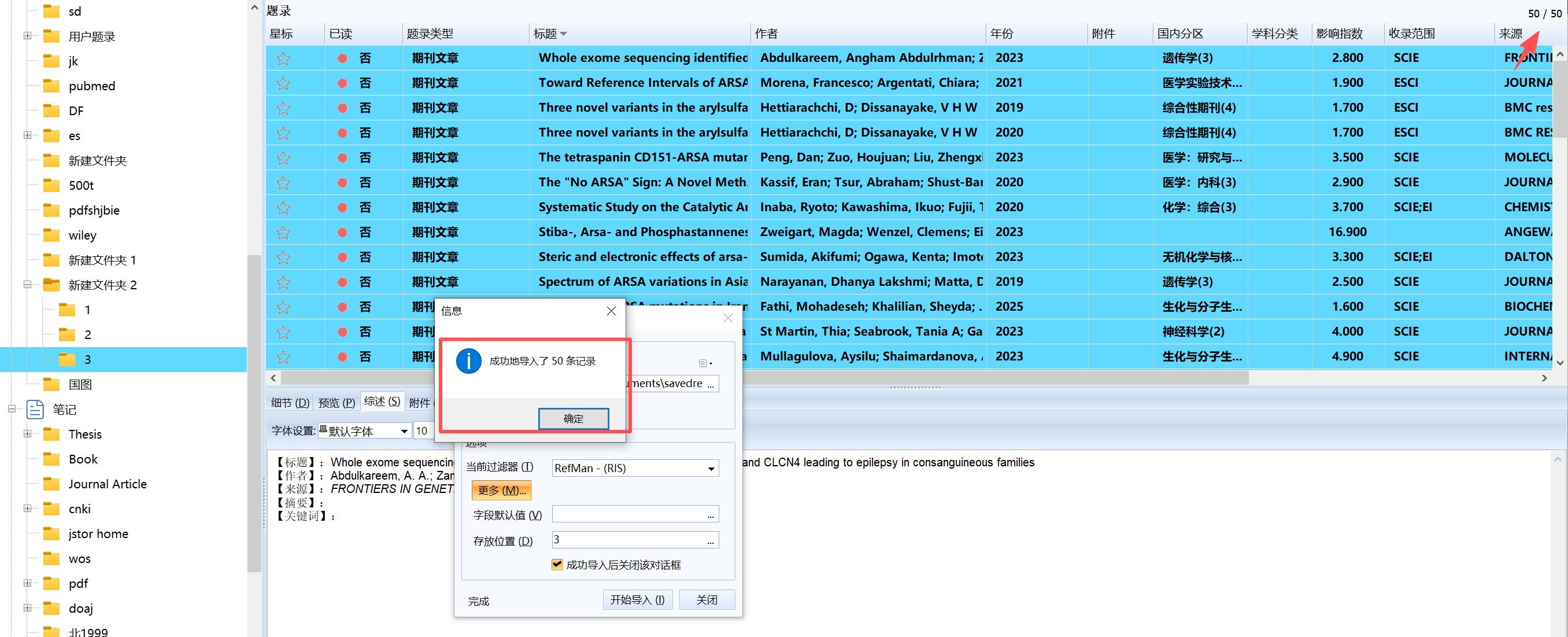Open the 当前过滤器 RefMan dropdown
Screen dimensions: 1568x637
pos(711,467)
